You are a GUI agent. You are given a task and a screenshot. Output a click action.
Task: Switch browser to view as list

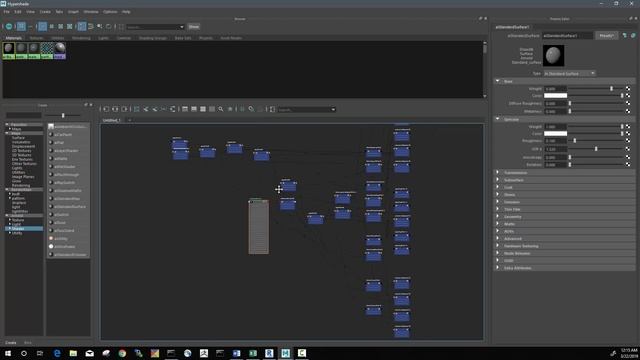click(x=30, y=27)
